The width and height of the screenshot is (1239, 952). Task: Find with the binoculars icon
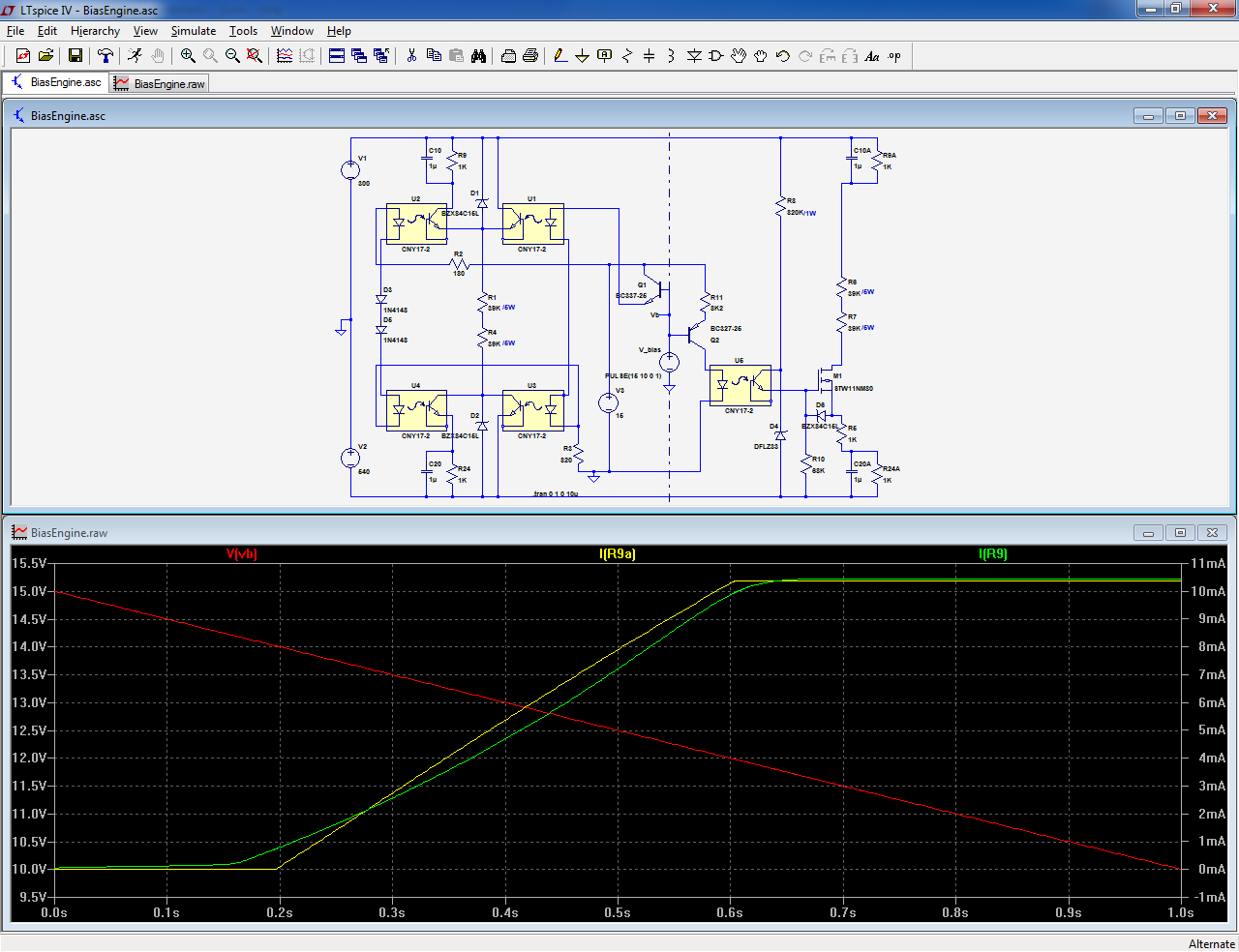pos(478,56)
